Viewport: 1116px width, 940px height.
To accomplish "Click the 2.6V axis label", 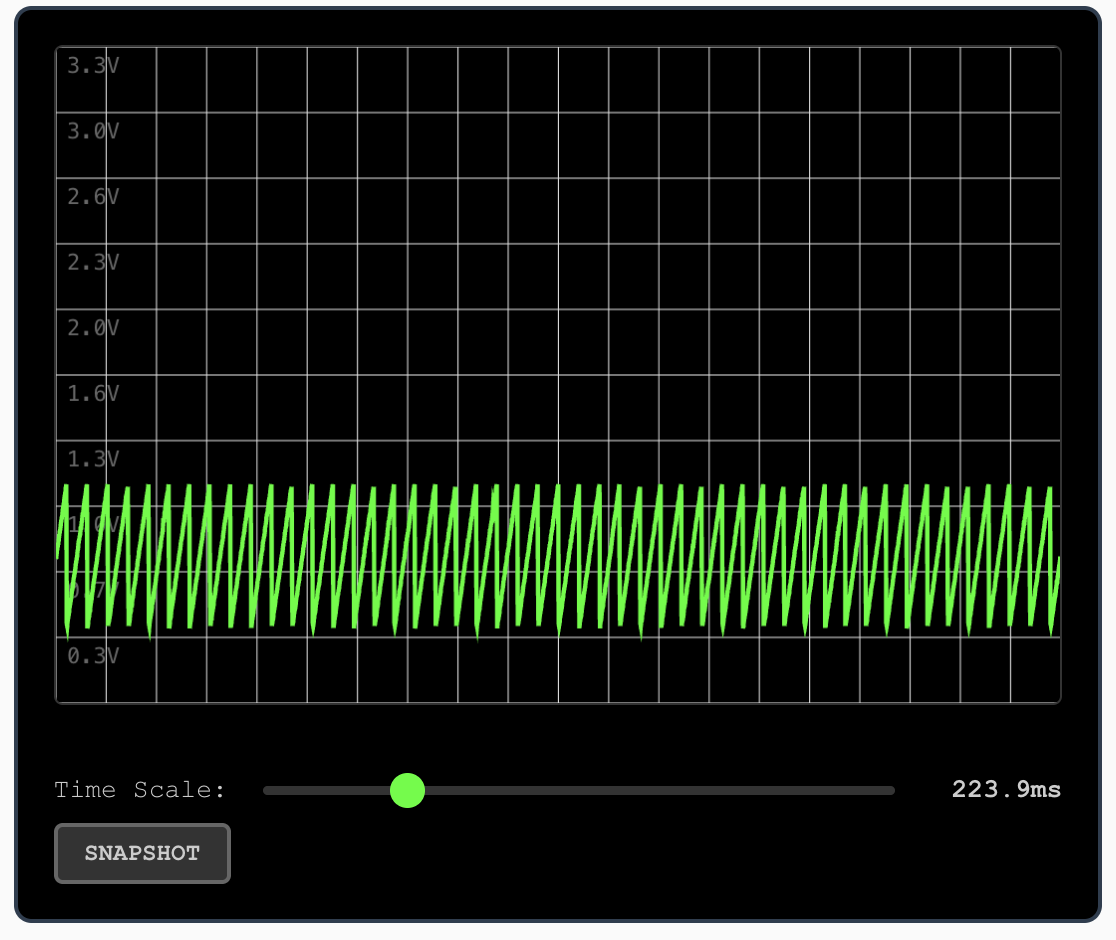I will (93, 196).
